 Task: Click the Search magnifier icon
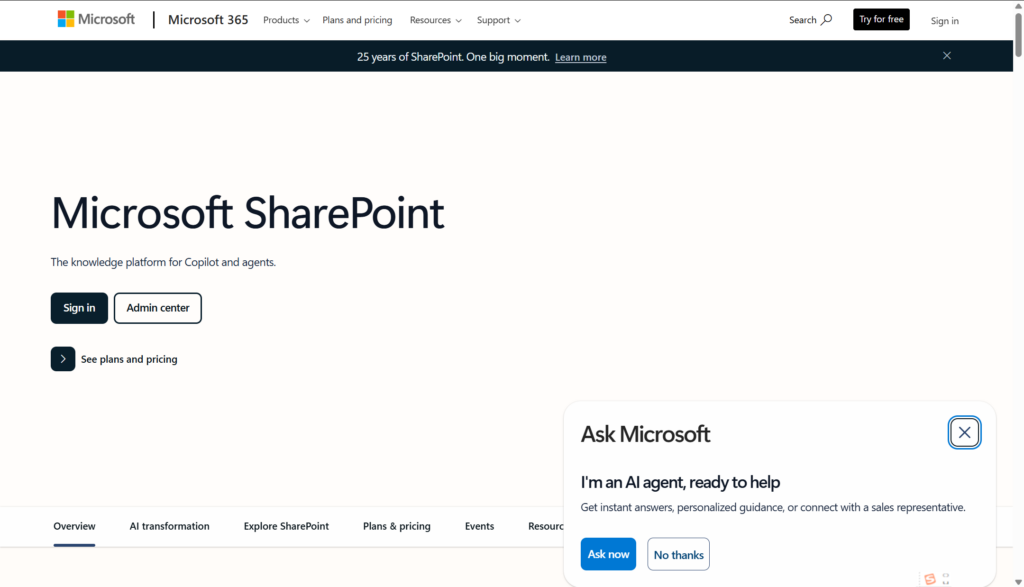[826, 19]
